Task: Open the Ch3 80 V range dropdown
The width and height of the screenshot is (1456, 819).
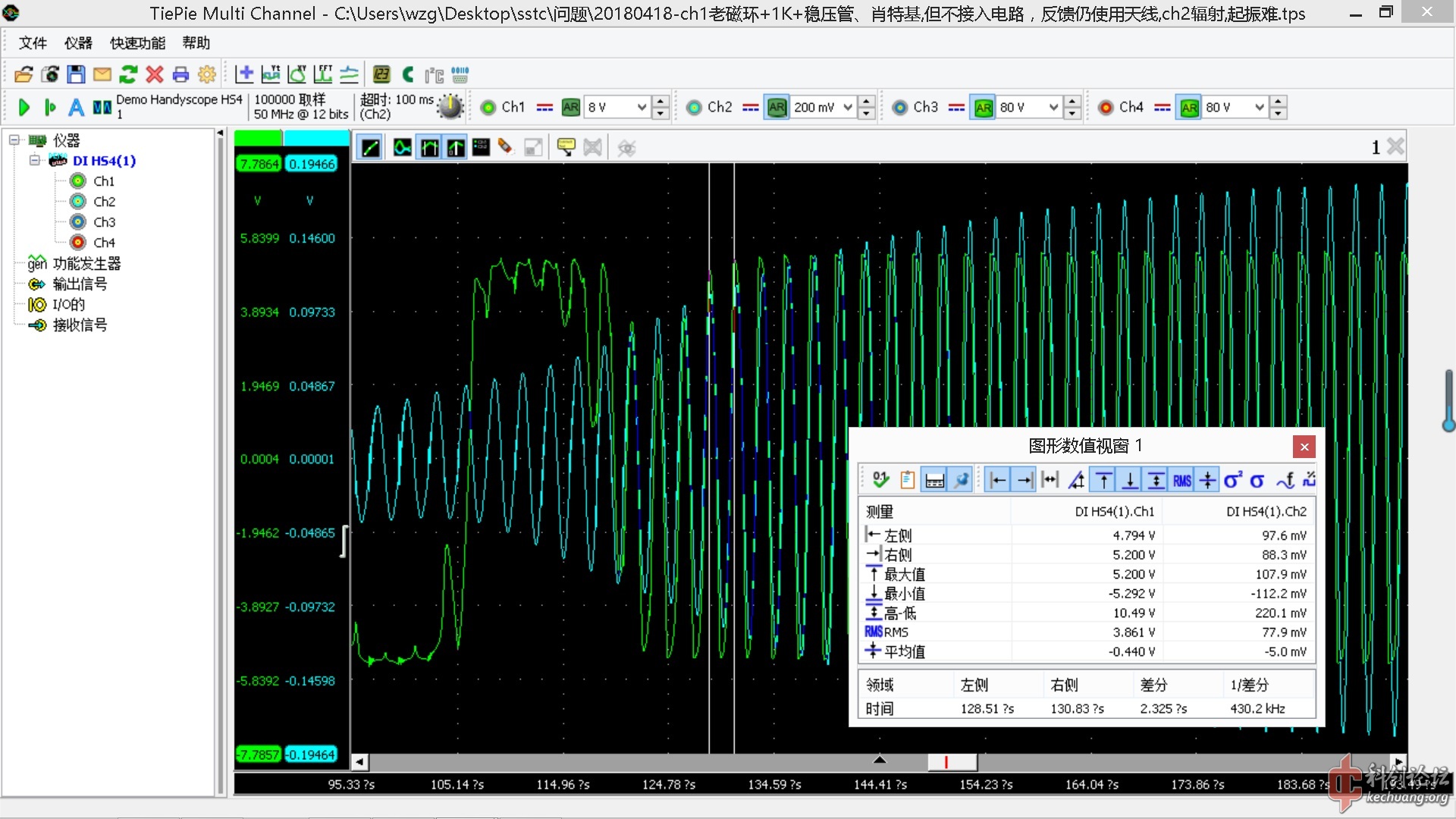Action: pos(1053,108)
